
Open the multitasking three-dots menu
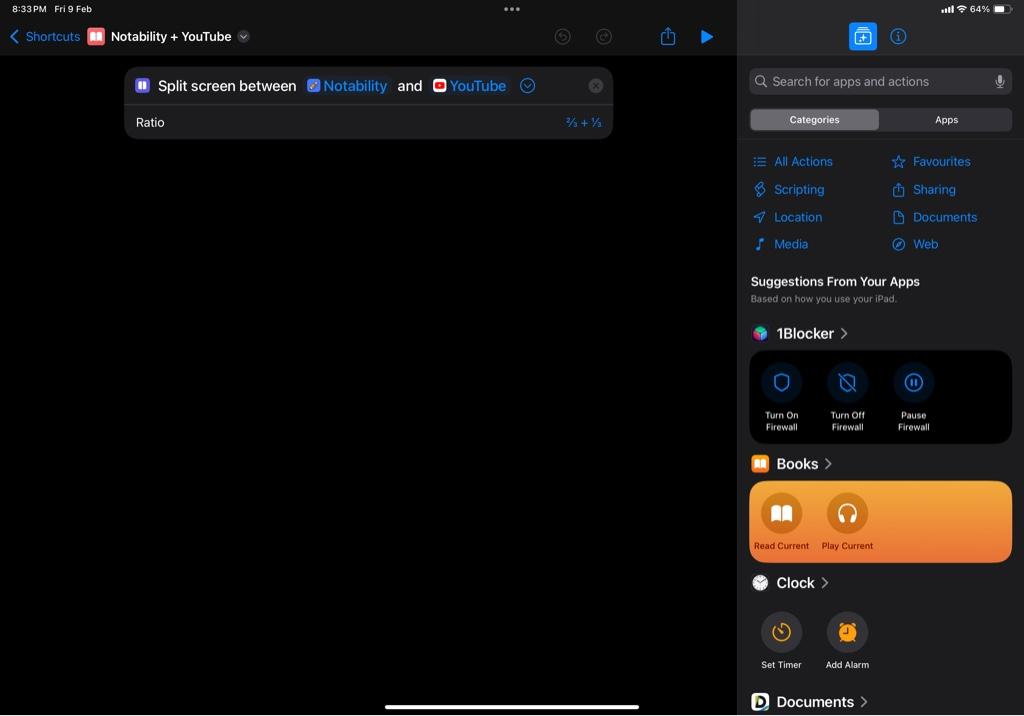[512, 9]
